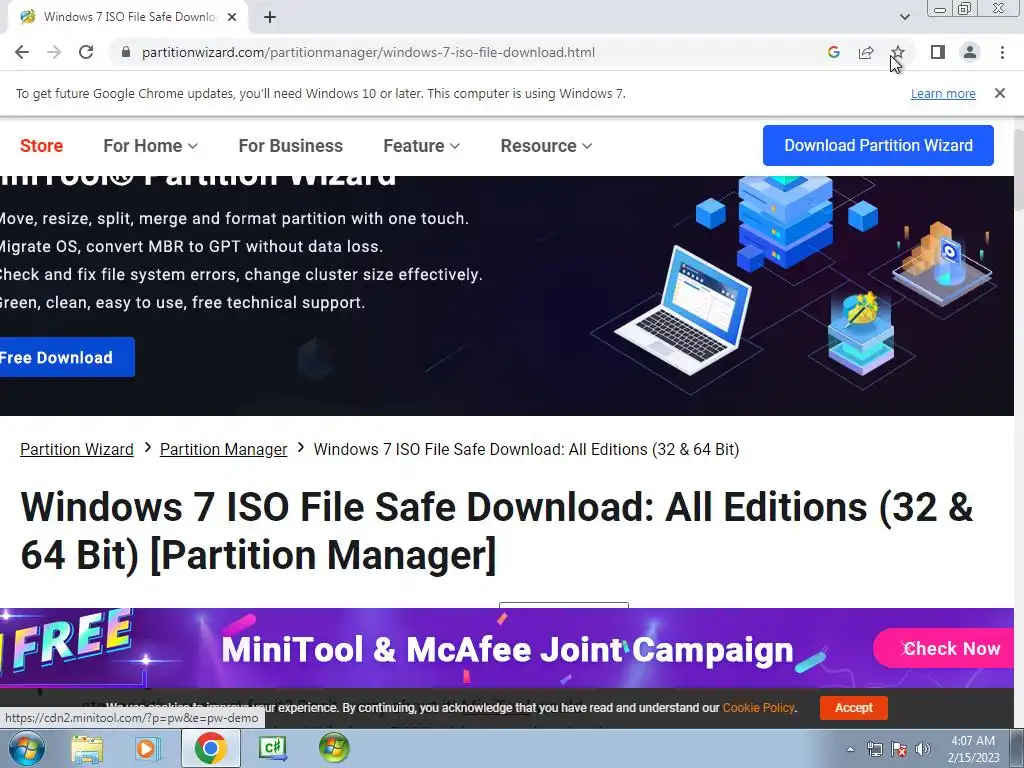Screen dimensions: 1024x768
Task: Click the forward navigation arrow
Action: coord(54,52)
